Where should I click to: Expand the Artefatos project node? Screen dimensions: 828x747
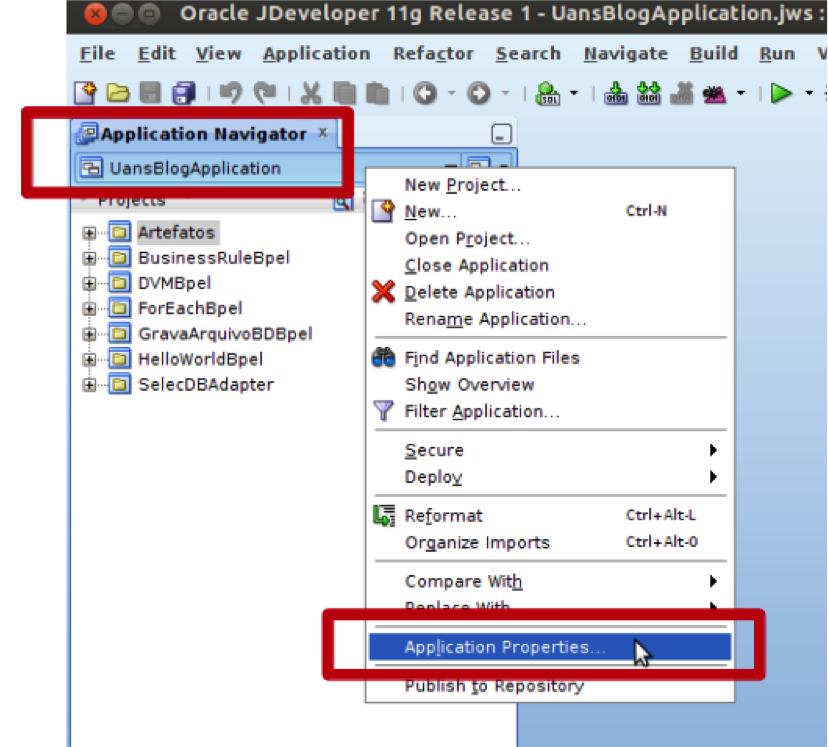pyautogui.click(x=89, y=233)
